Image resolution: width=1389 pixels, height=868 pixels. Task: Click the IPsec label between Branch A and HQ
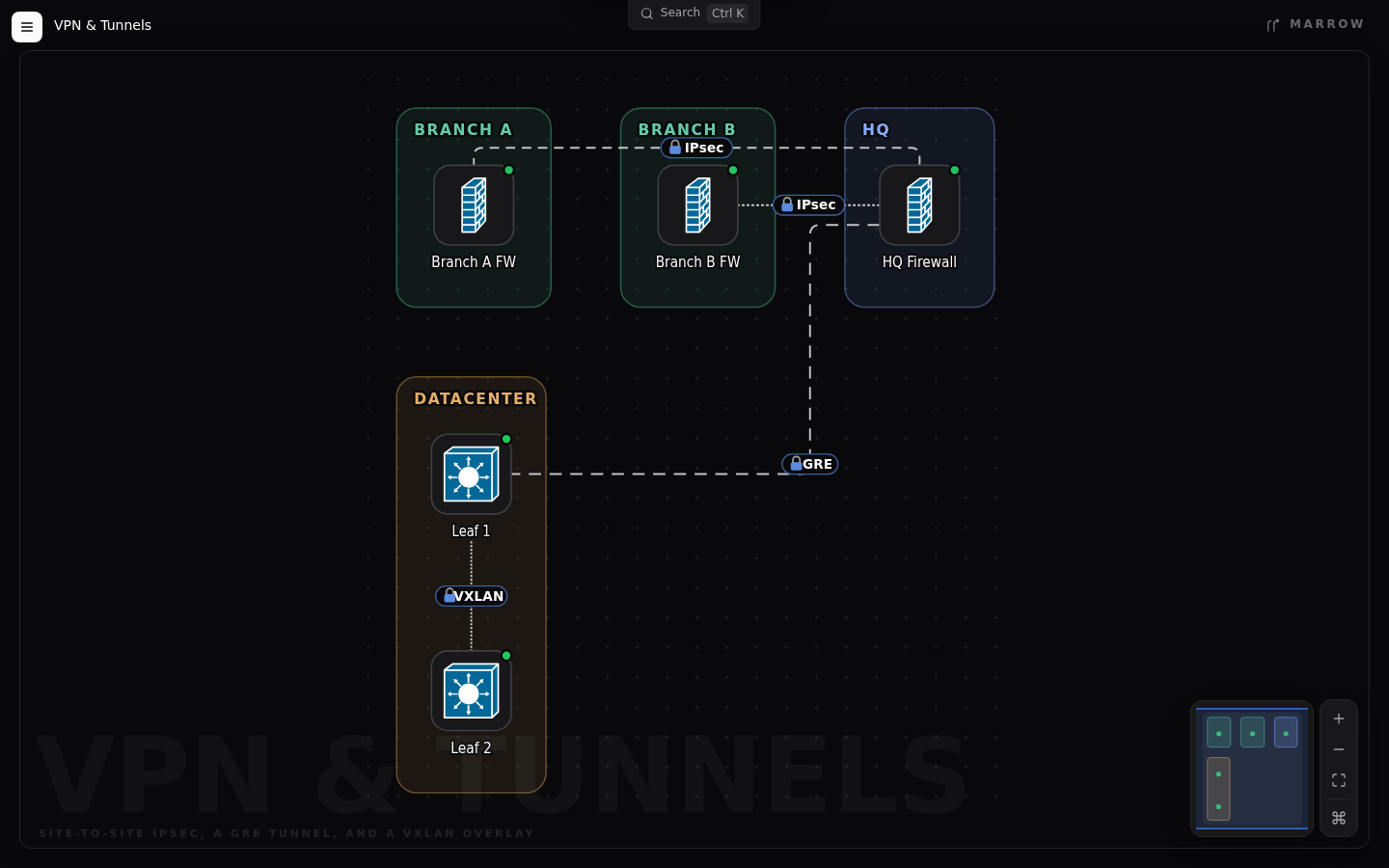696,148
